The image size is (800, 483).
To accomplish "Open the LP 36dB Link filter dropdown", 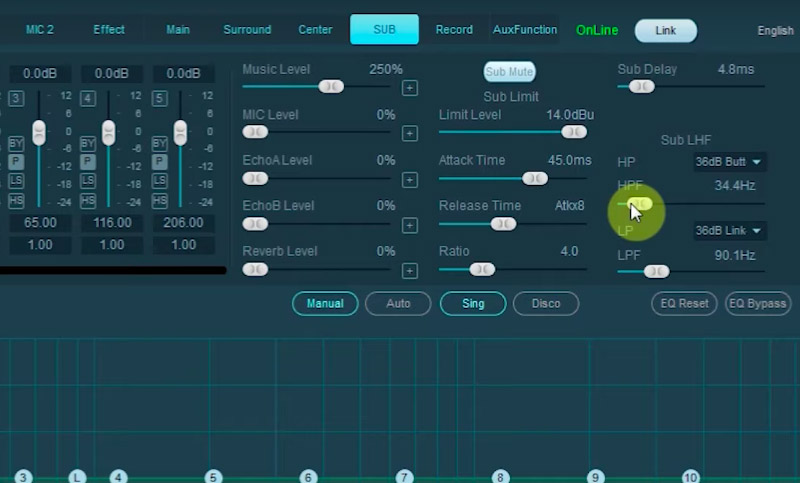I will (x=729, y=231).
